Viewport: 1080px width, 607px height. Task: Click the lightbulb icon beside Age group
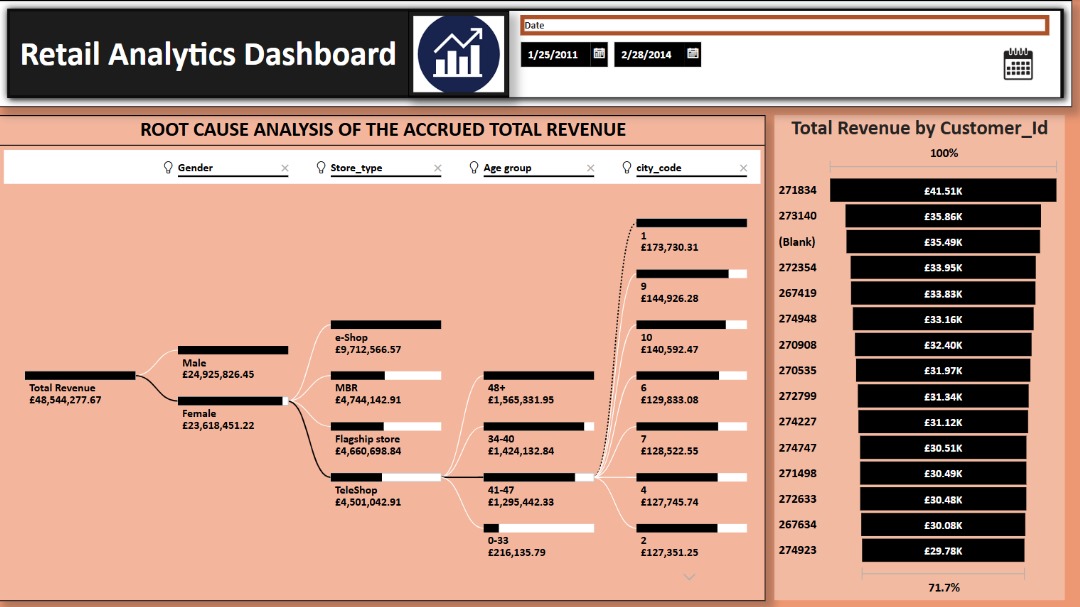[x=473, y=167]
